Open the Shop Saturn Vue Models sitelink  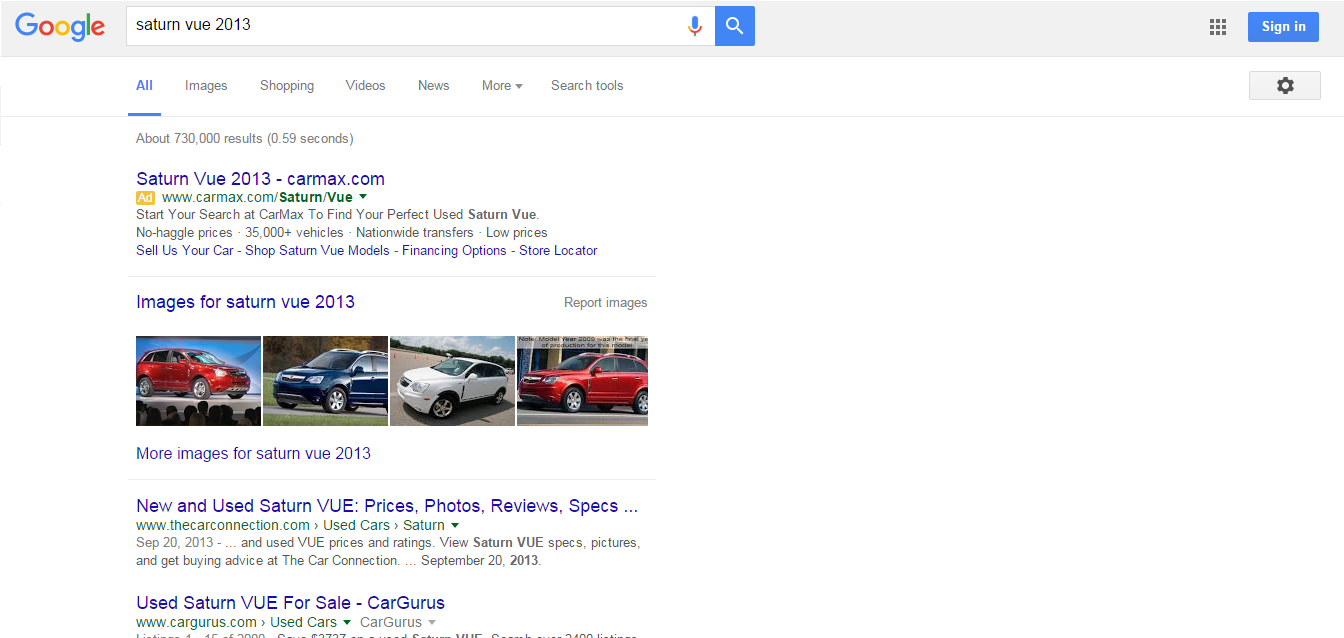(317, 251)
